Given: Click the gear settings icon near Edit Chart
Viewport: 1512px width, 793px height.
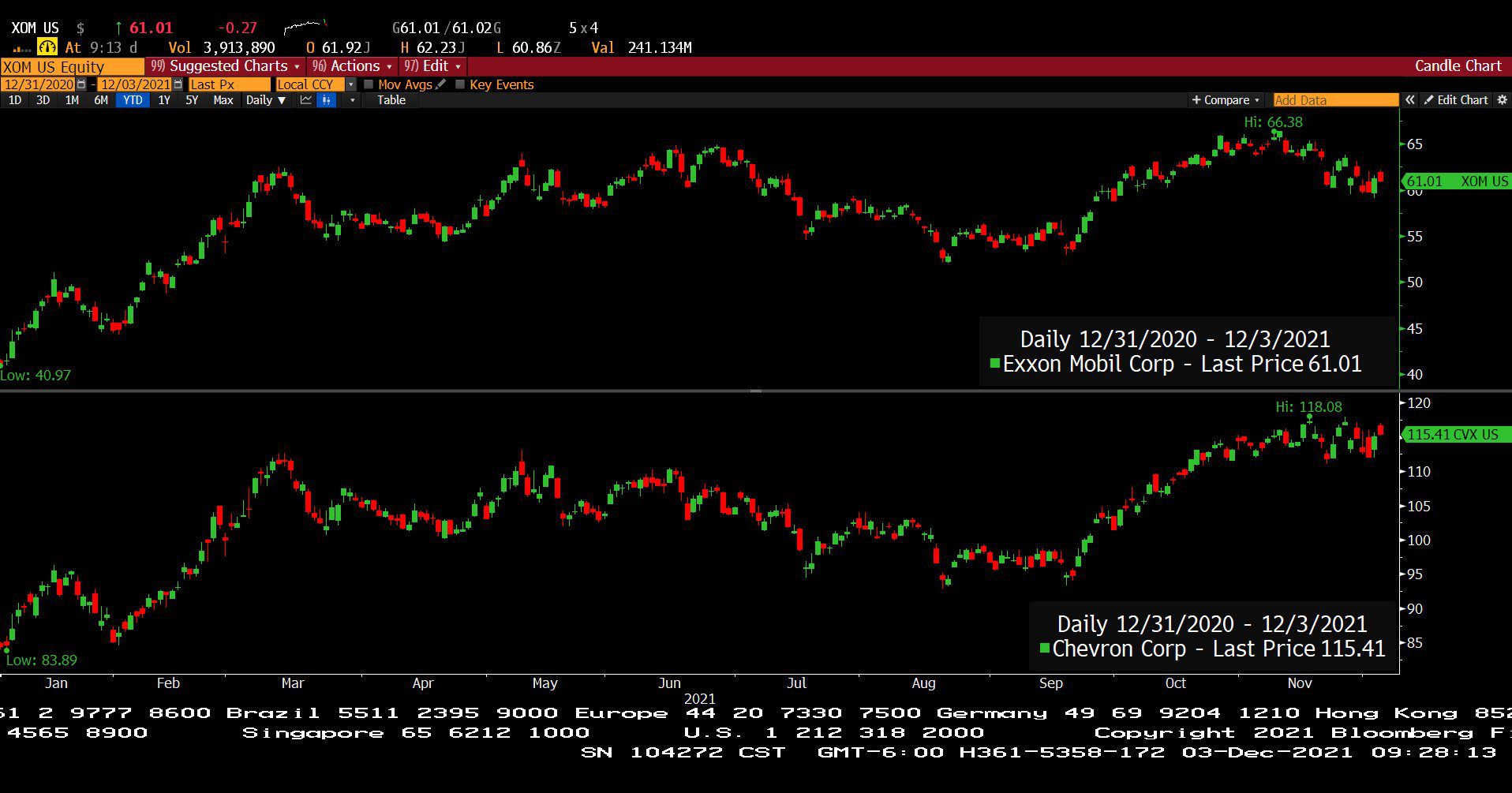Looking at the screenshot, I should pos(1502,100).
